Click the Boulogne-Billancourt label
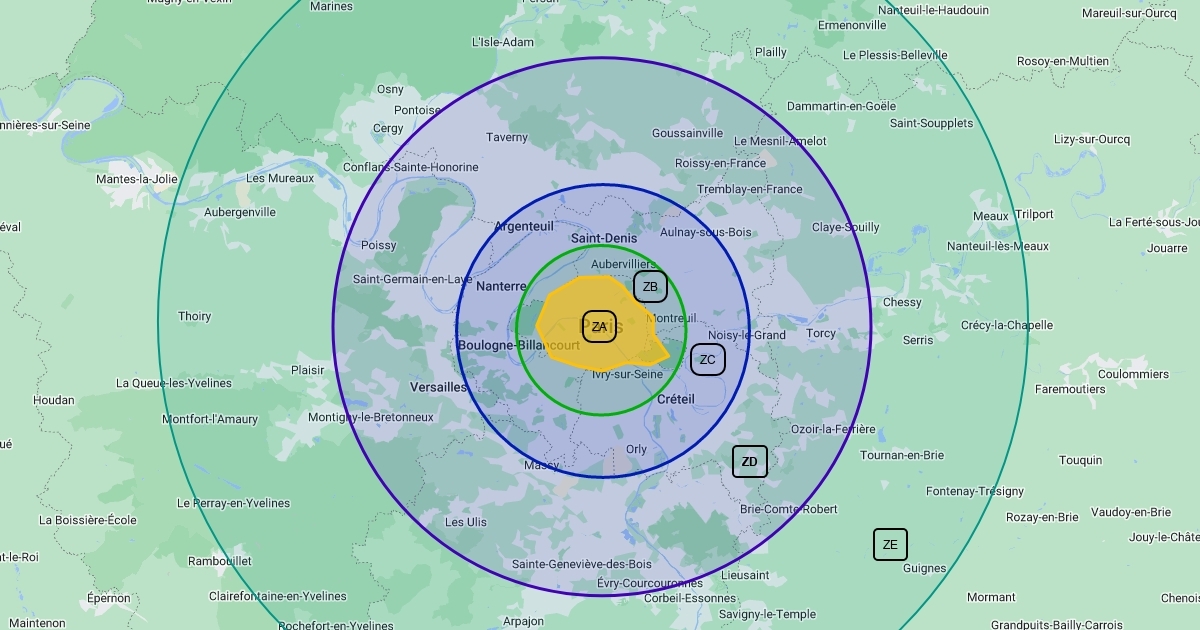Image resolution: width=1200 pixels, height=630 pixels. pos(518,345)
